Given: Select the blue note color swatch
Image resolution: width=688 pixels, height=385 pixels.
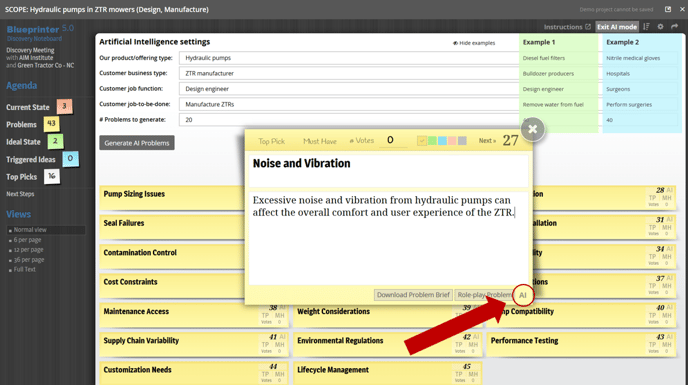Looking at the screenshot, I should [x=442, y=141].
